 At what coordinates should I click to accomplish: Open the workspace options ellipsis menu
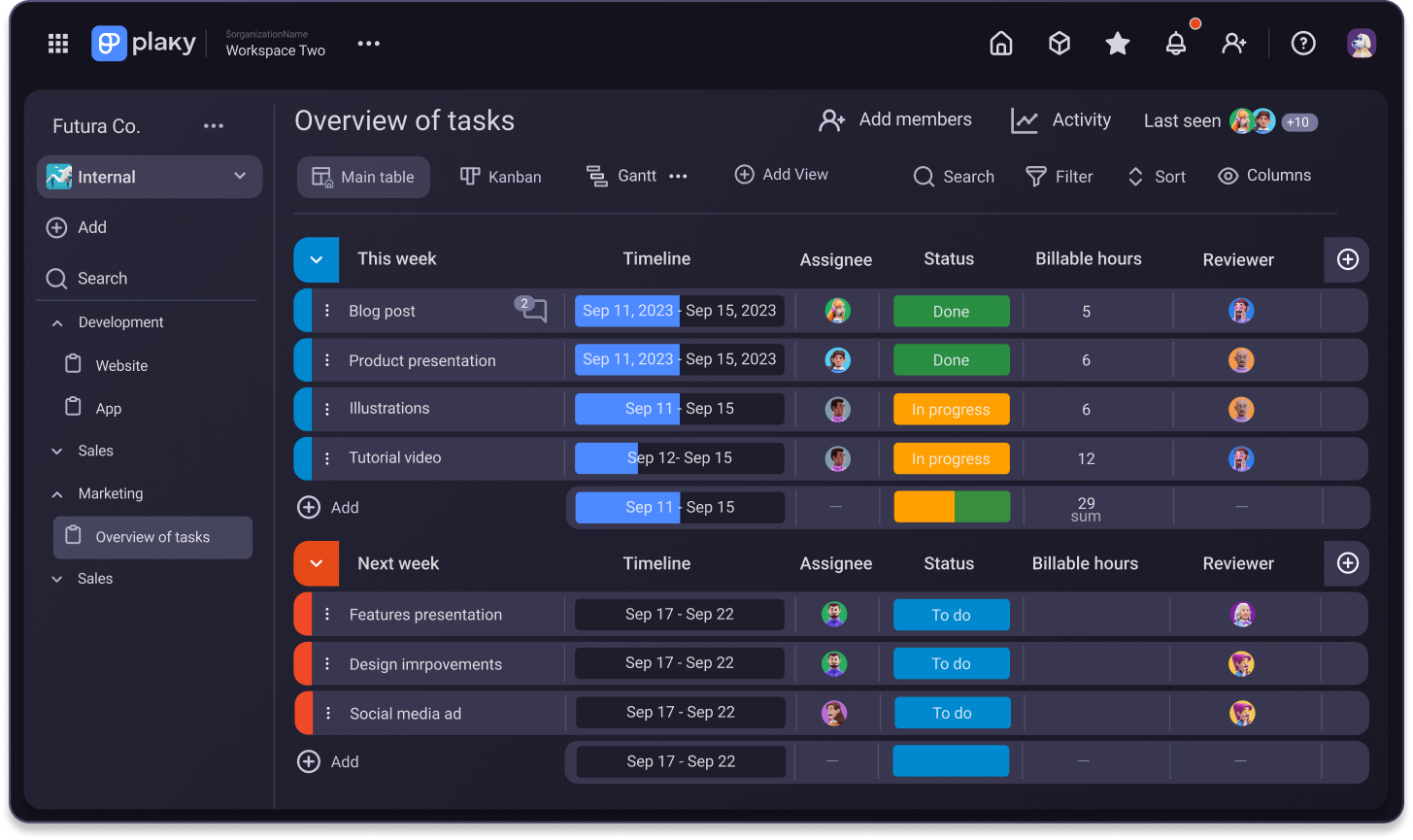coord(368,43)
